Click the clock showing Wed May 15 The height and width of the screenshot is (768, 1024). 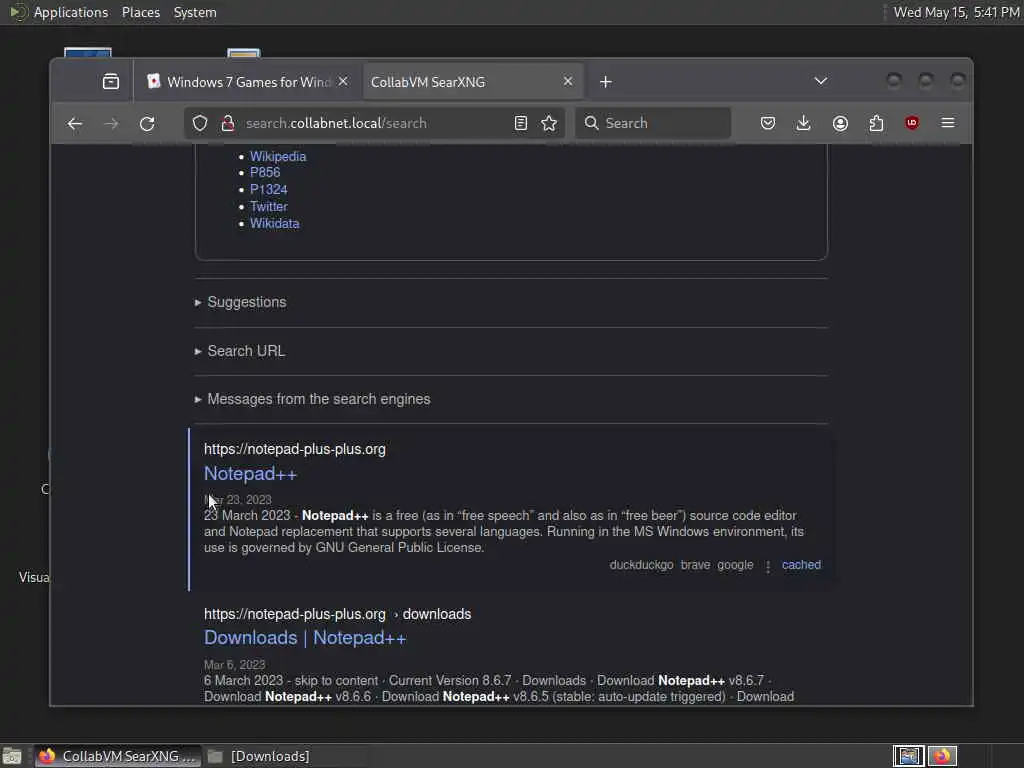pos(956,12)
